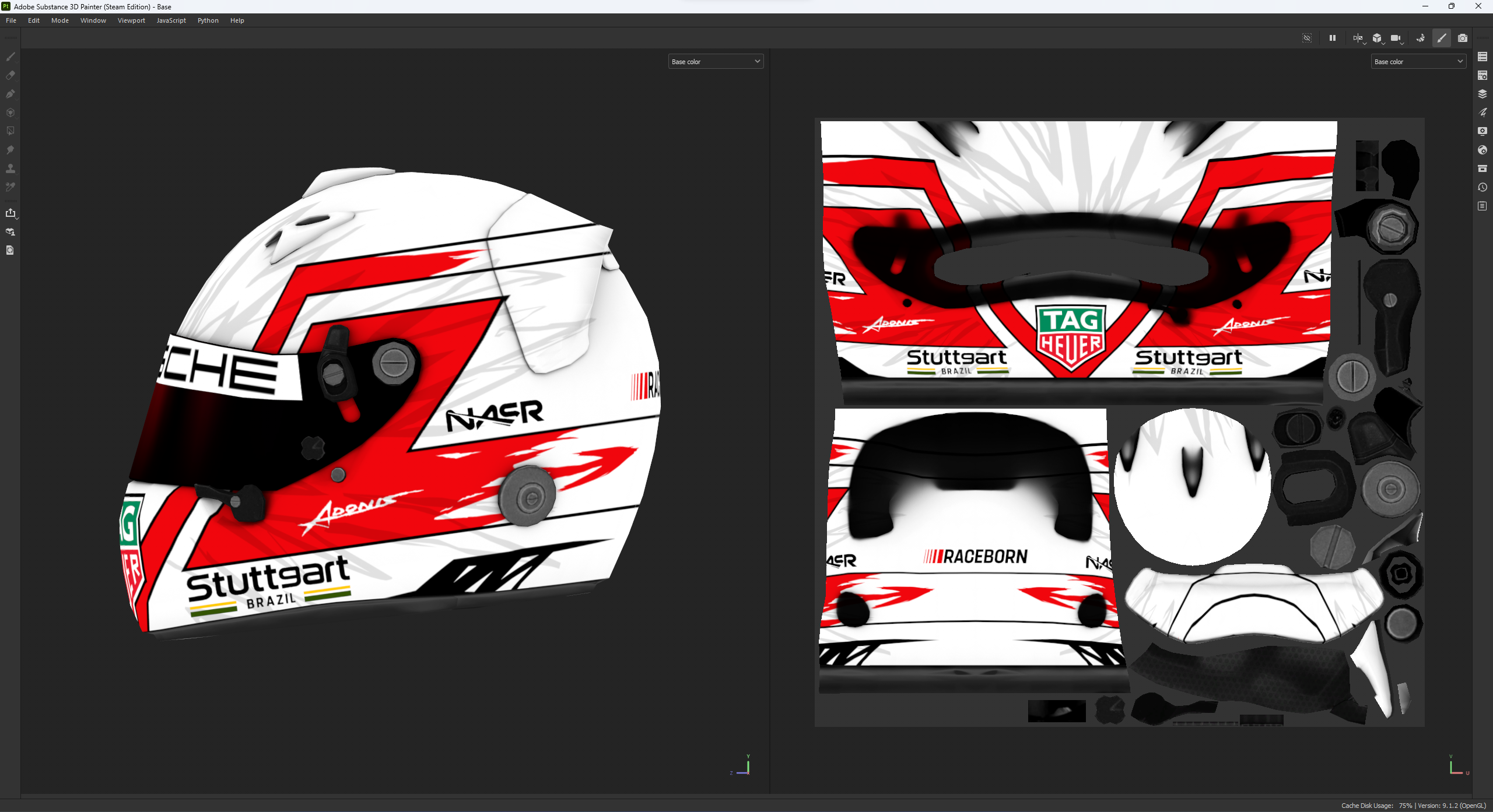Open the Shader settings globe icon
The image size is (1493, 812).
click(x=1483, y=150)
